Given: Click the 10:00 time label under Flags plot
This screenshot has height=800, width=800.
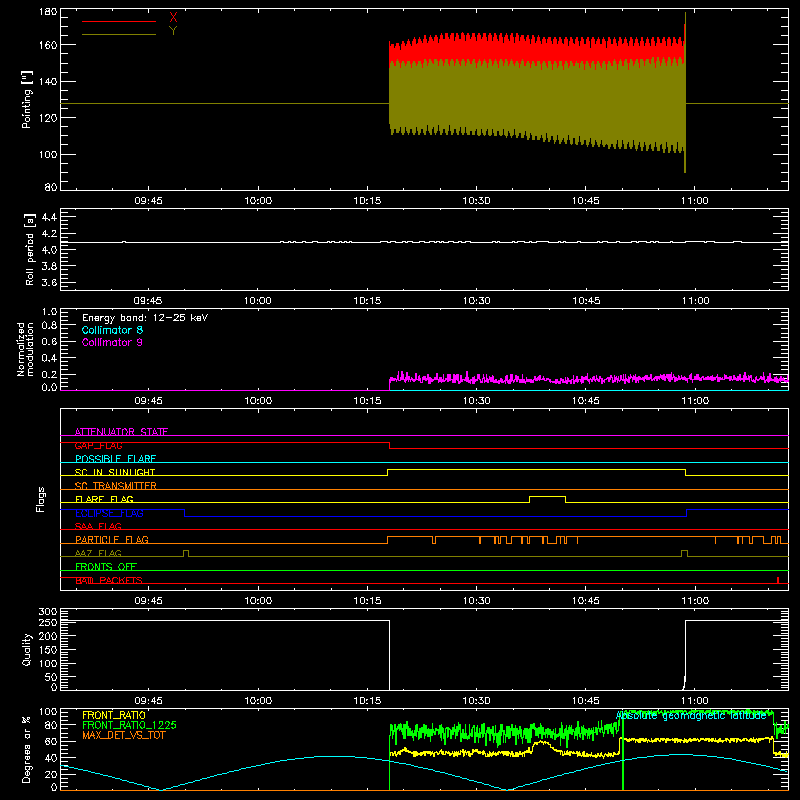Looking at the screenshot, I should (x=258, y=601).
